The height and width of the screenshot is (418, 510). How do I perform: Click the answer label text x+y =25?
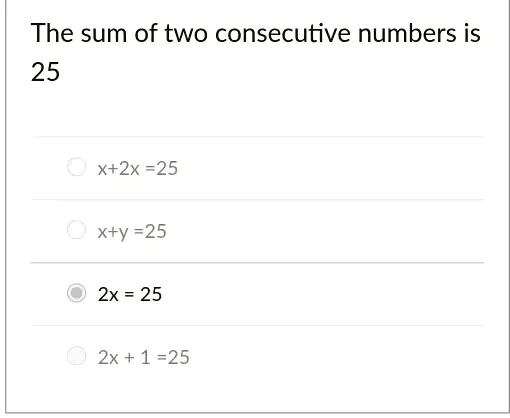(132, 231)
